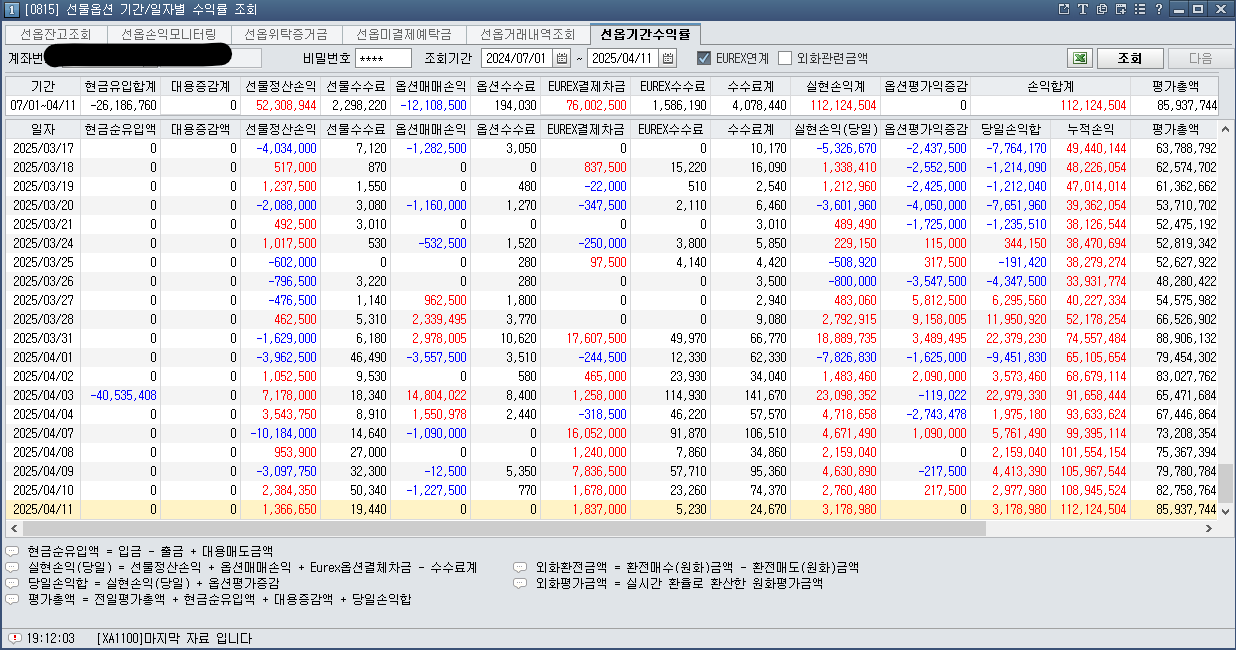Viewport: 1236px width, 650px height.
Task: Click the 23,098,352 realized profit cell
Action: pos(835,395)
